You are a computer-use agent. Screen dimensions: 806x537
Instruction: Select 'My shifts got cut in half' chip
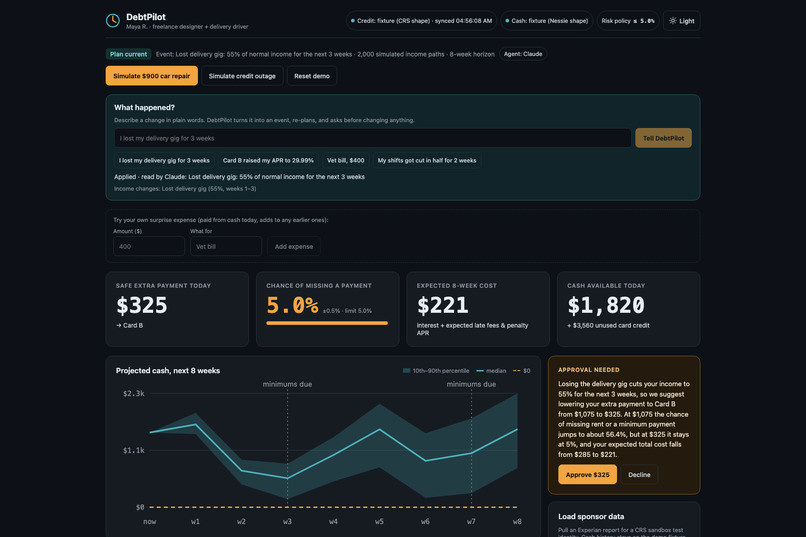pos(427,160)
